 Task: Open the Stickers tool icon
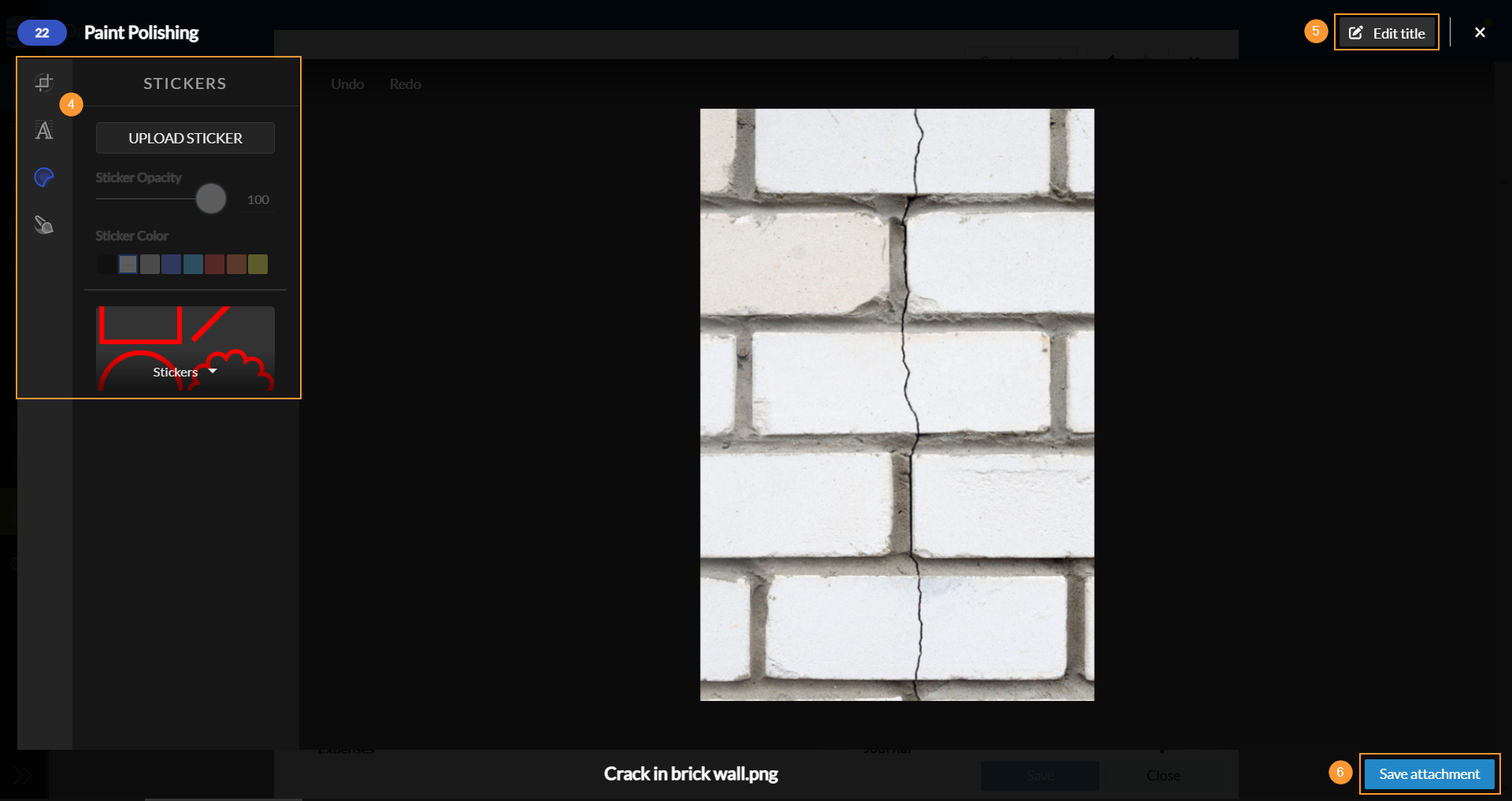44,178
